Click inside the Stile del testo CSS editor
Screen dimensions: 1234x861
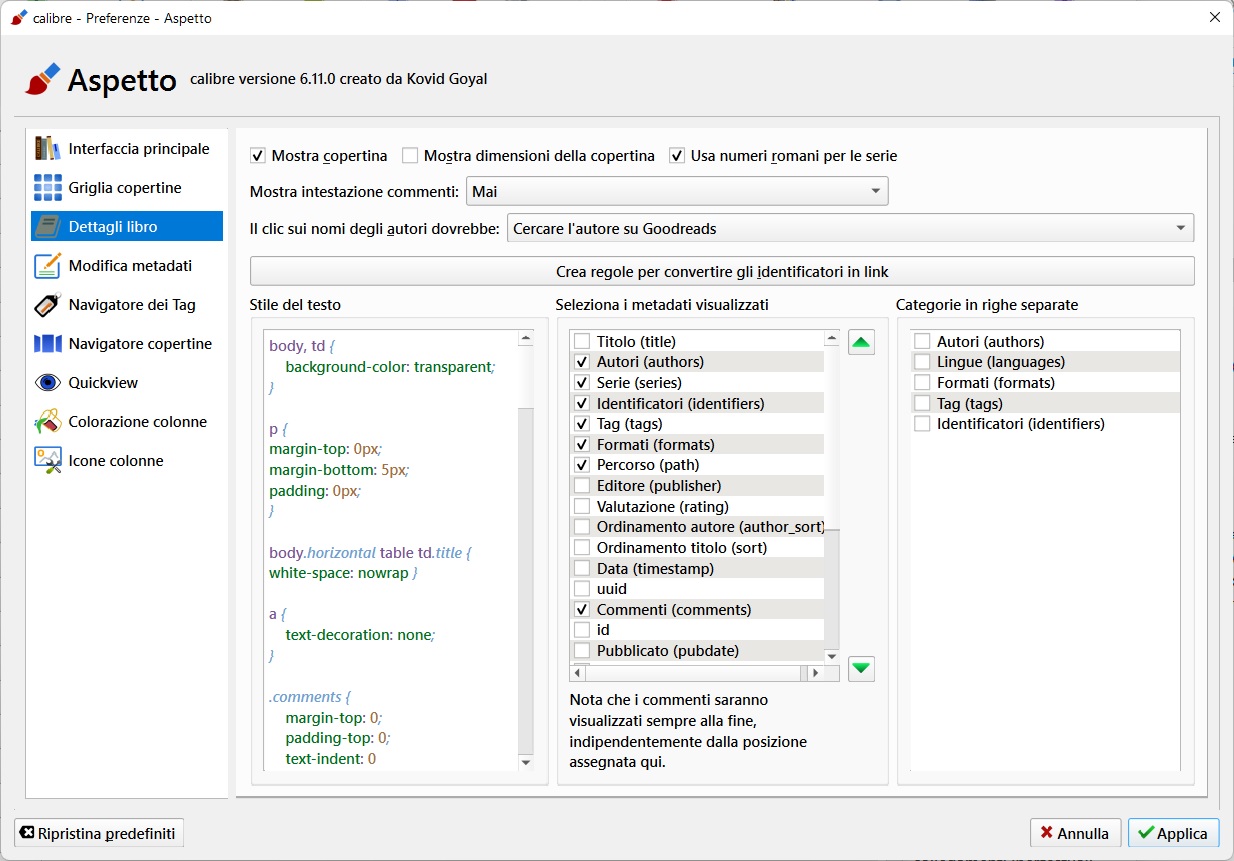[390, 600]
